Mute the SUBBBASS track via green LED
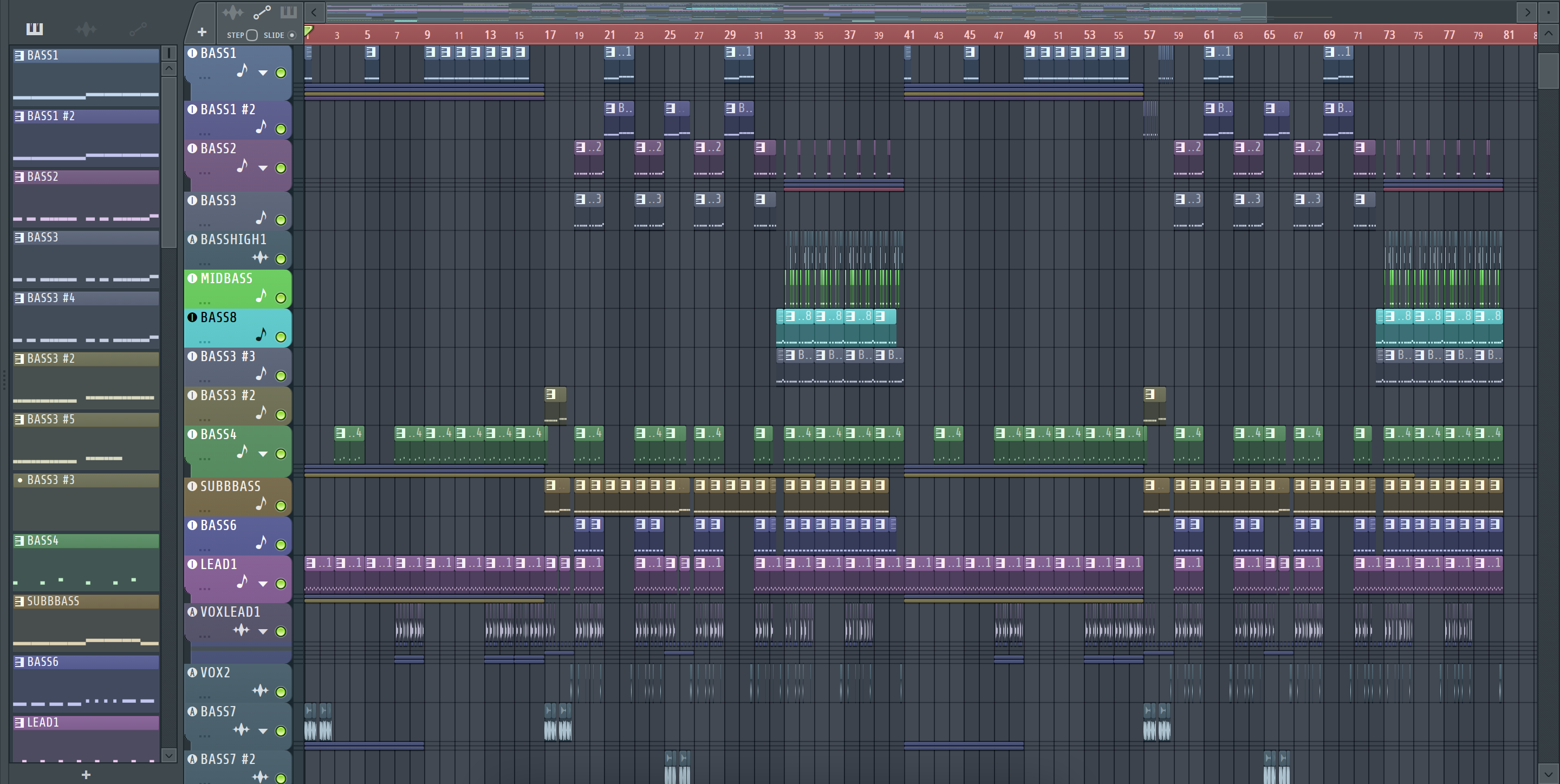This screenshot has height=784, width=1560. click(281, 506)
